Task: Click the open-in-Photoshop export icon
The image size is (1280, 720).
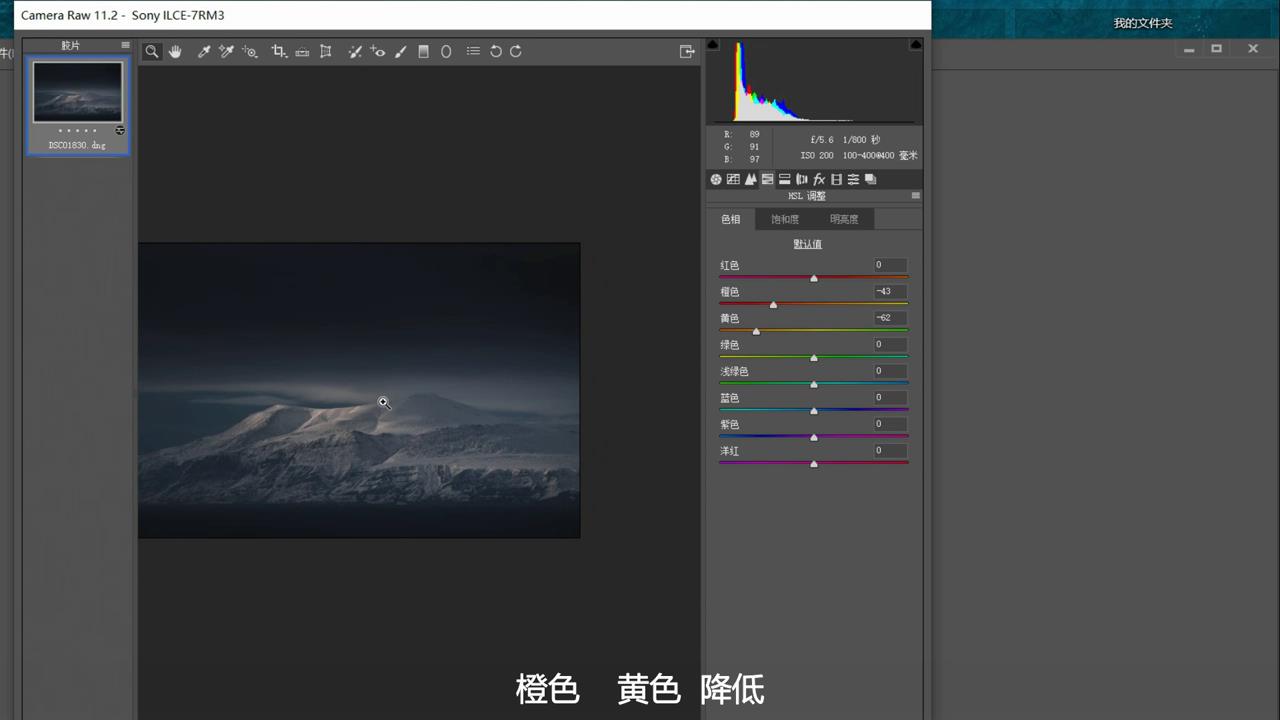Action: click(x=687, y=51)
